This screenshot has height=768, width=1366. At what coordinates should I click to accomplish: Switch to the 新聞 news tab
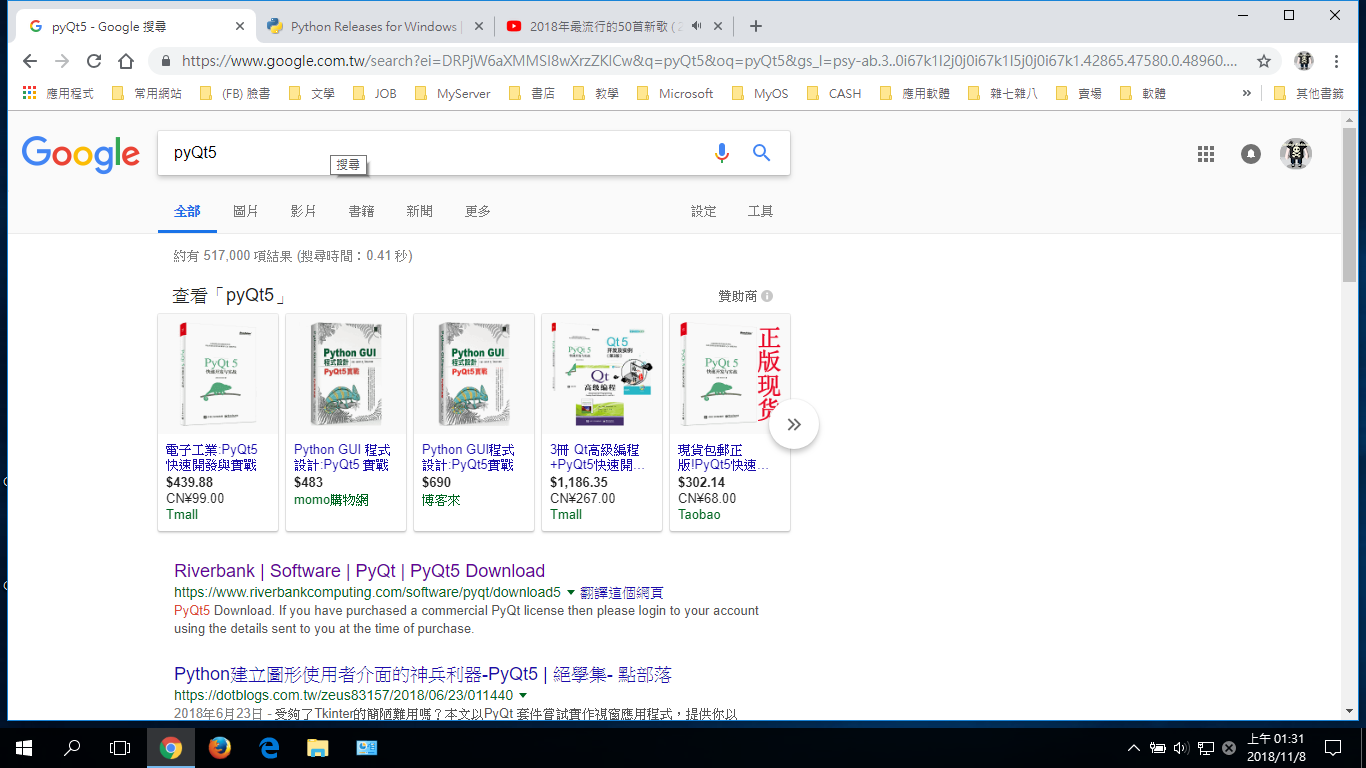tap(420, 211)
